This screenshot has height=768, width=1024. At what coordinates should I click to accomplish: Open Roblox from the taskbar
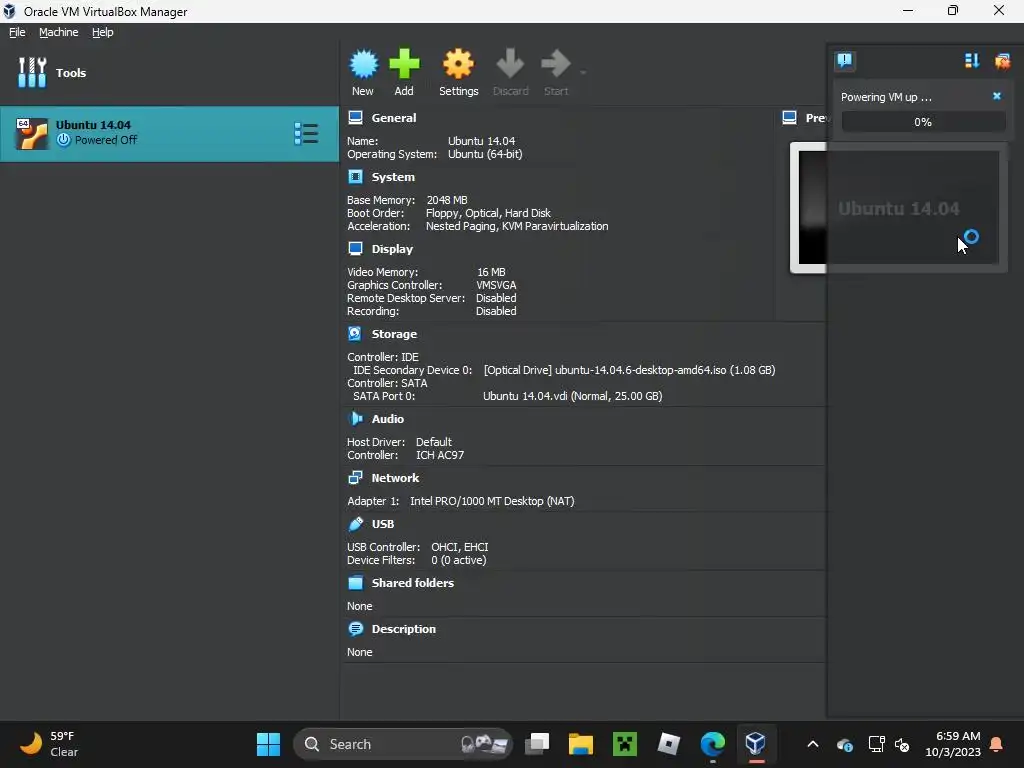pos(669,744)
